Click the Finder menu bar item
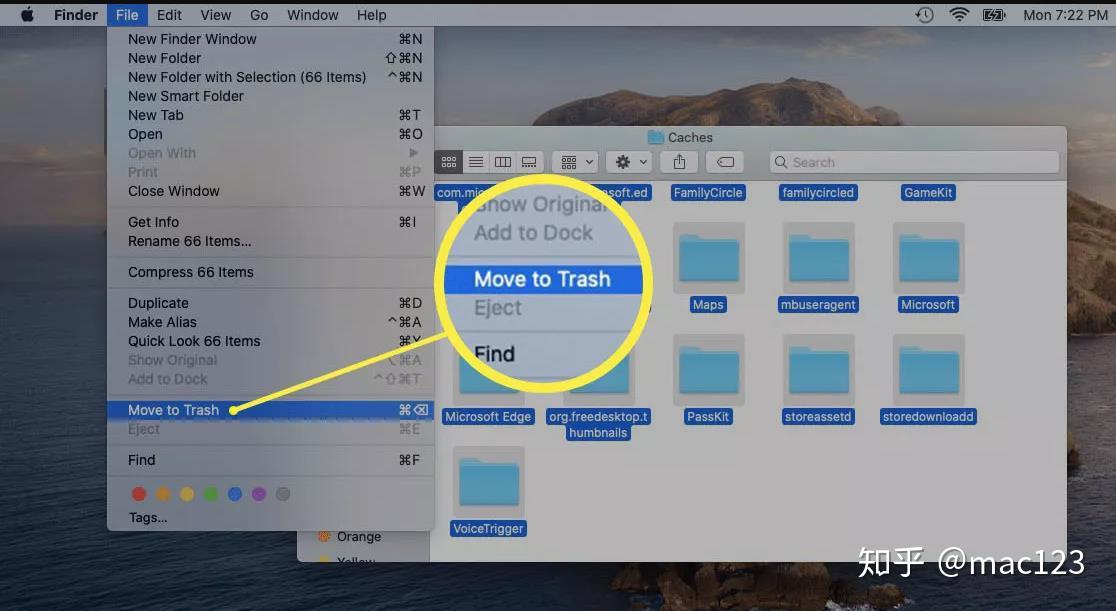The width and height of the screenshot is (1116, 611). coord(75,15)
